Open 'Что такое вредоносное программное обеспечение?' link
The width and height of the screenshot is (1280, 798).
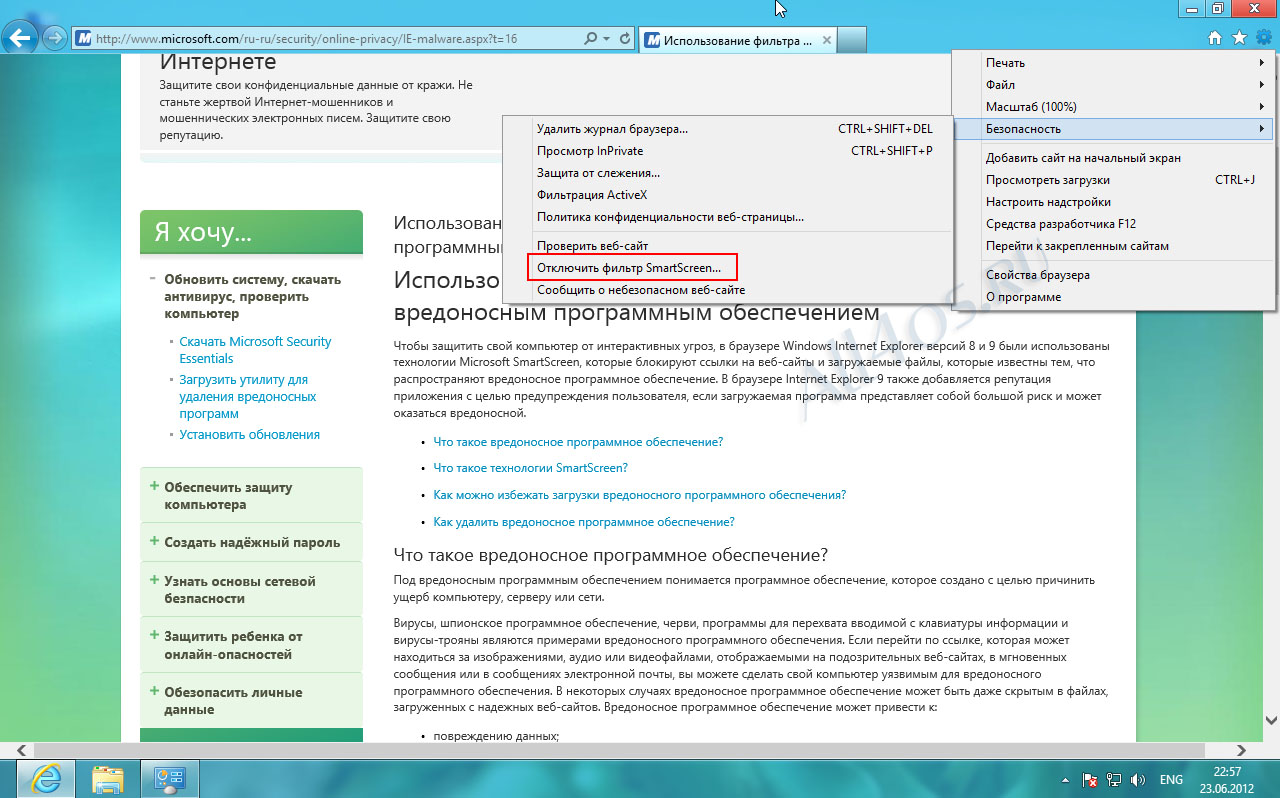(578, 441)
